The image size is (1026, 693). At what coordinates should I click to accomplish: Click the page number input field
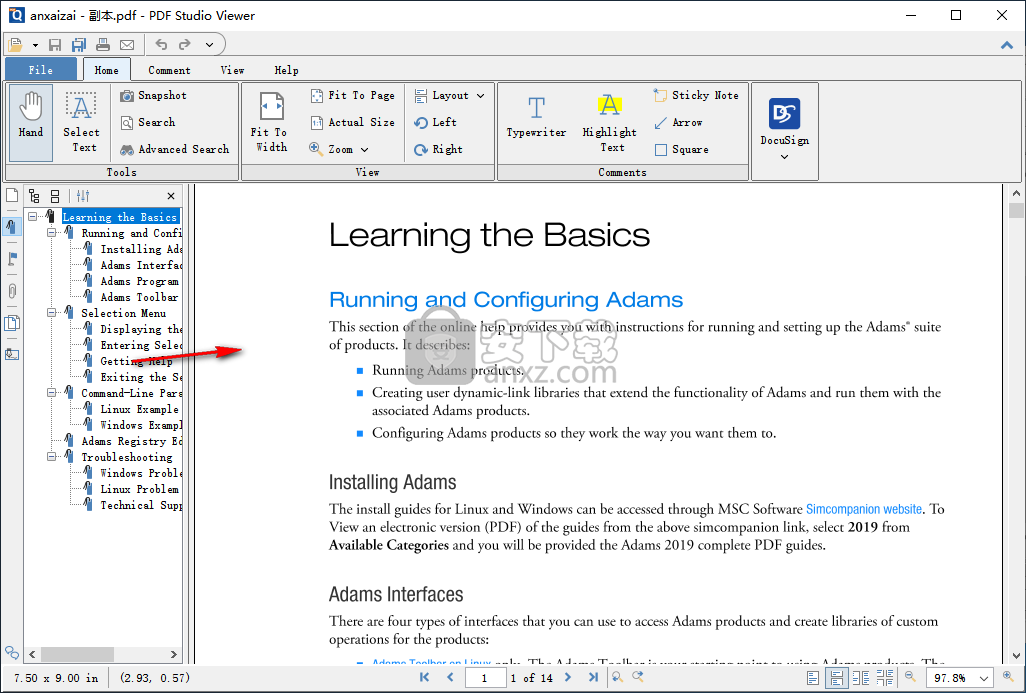coord(485,678)
